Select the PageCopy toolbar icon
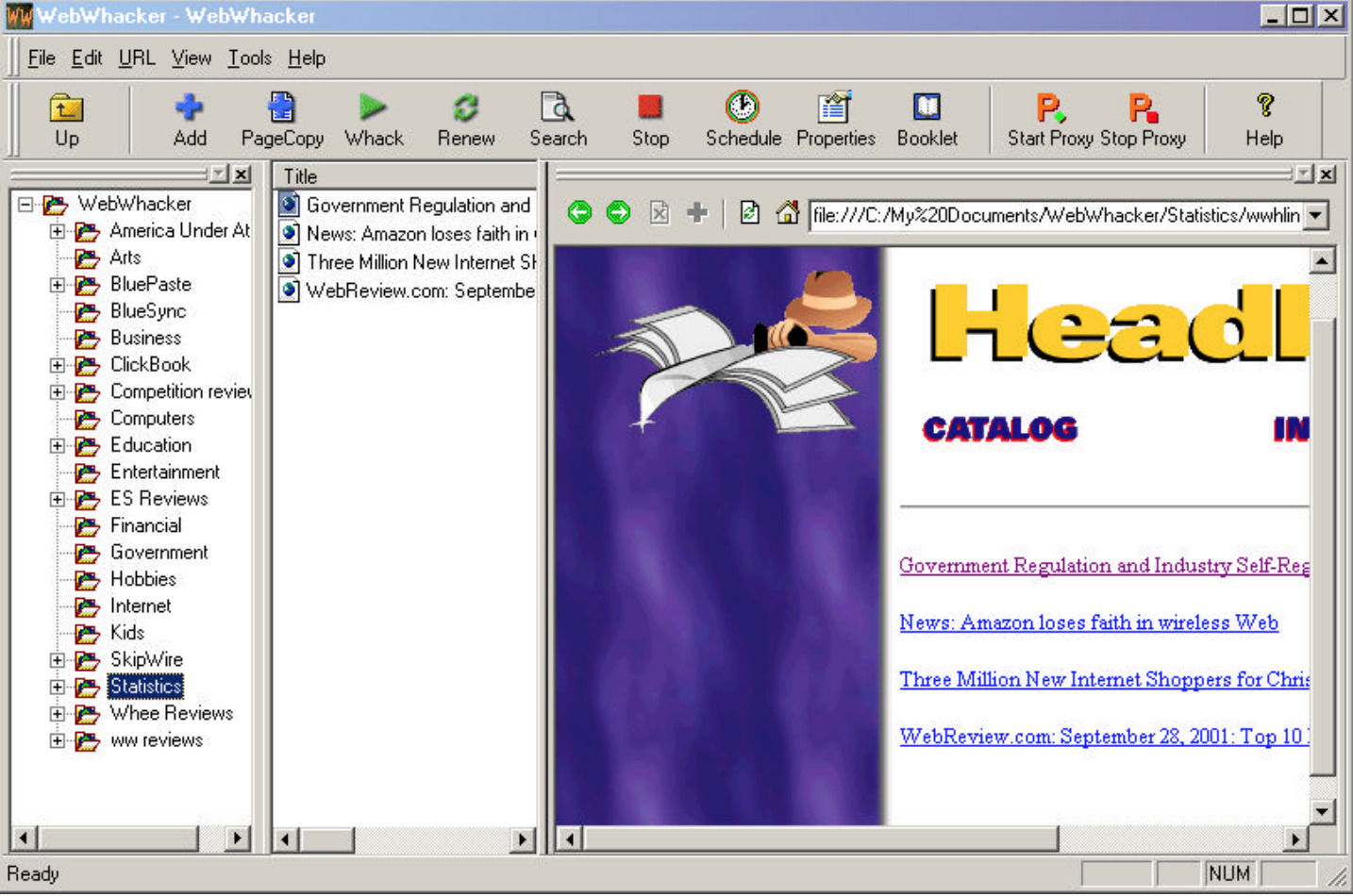 pos(281,117)
